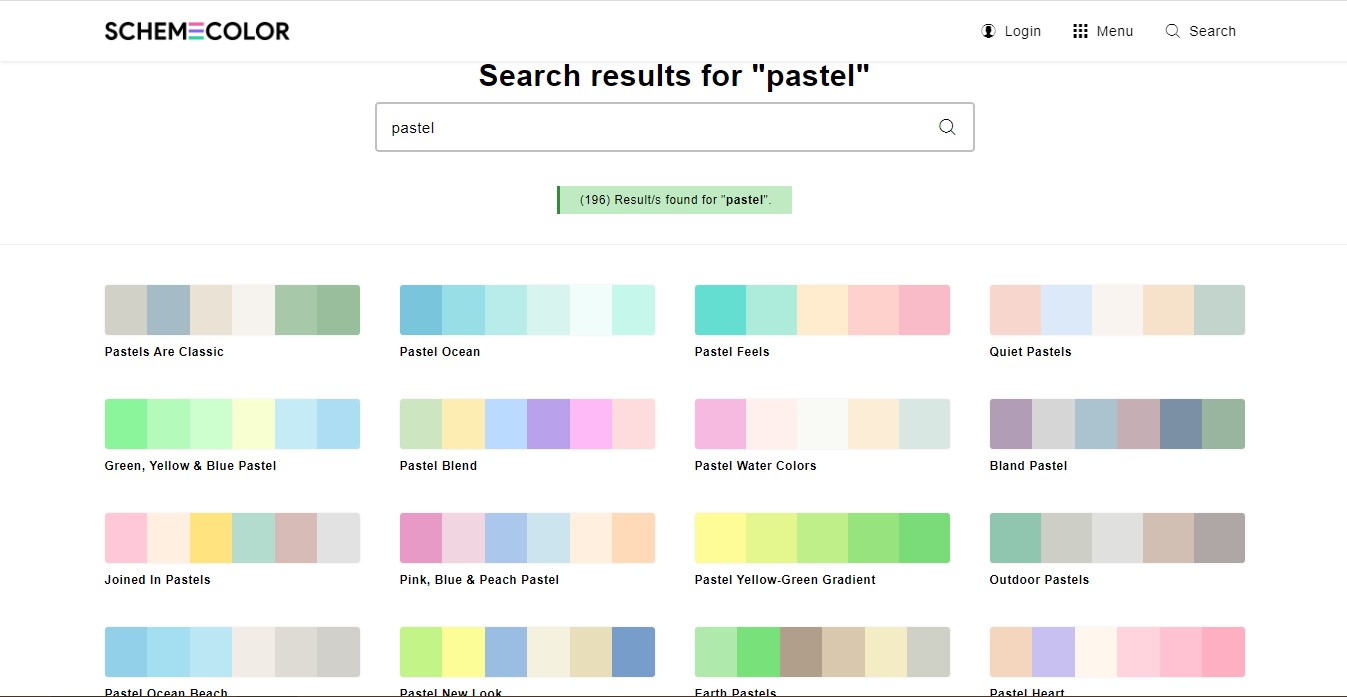Select the Quiet Pastels palette thumbnail
1347x697 pixels.
pyautogui.click(x=1117, y=310)
